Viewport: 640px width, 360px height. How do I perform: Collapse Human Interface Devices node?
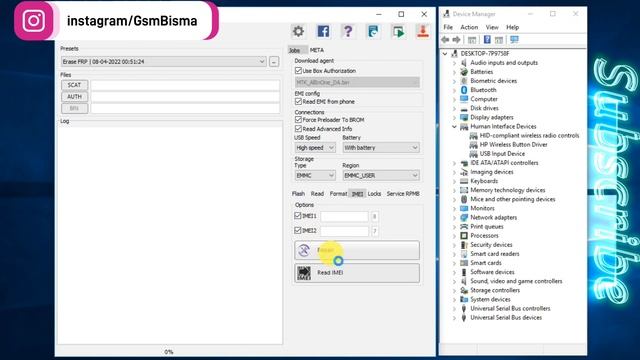coord(454,127)
